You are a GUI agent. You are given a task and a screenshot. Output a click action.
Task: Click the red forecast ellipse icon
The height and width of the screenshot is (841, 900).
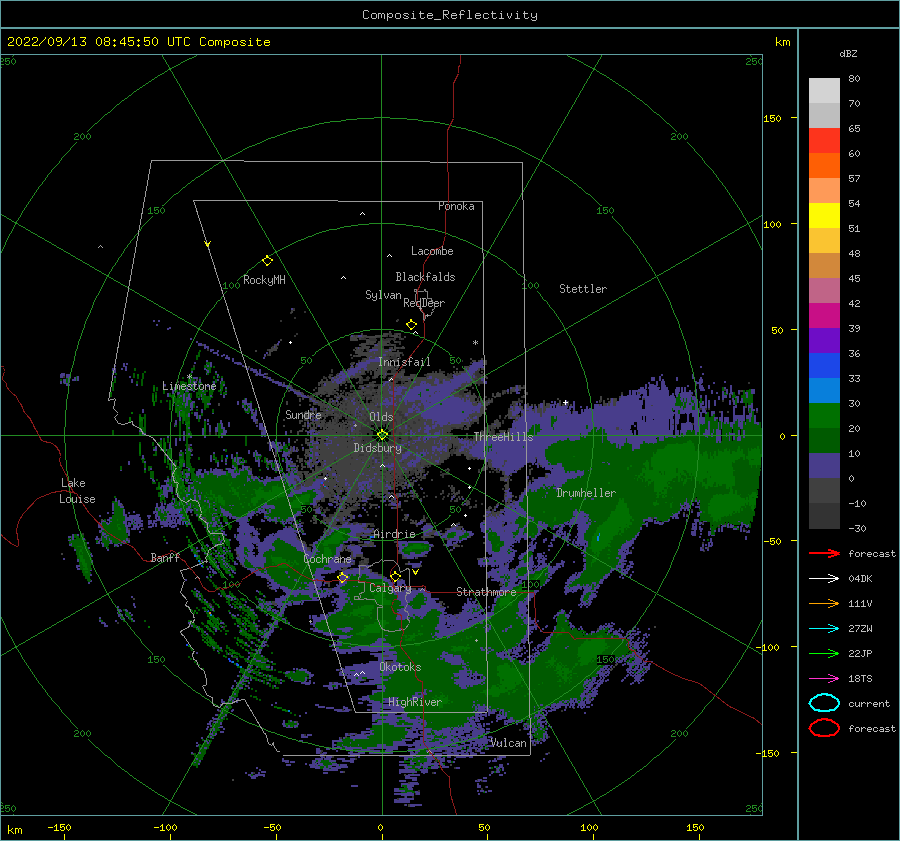point(824,728)
